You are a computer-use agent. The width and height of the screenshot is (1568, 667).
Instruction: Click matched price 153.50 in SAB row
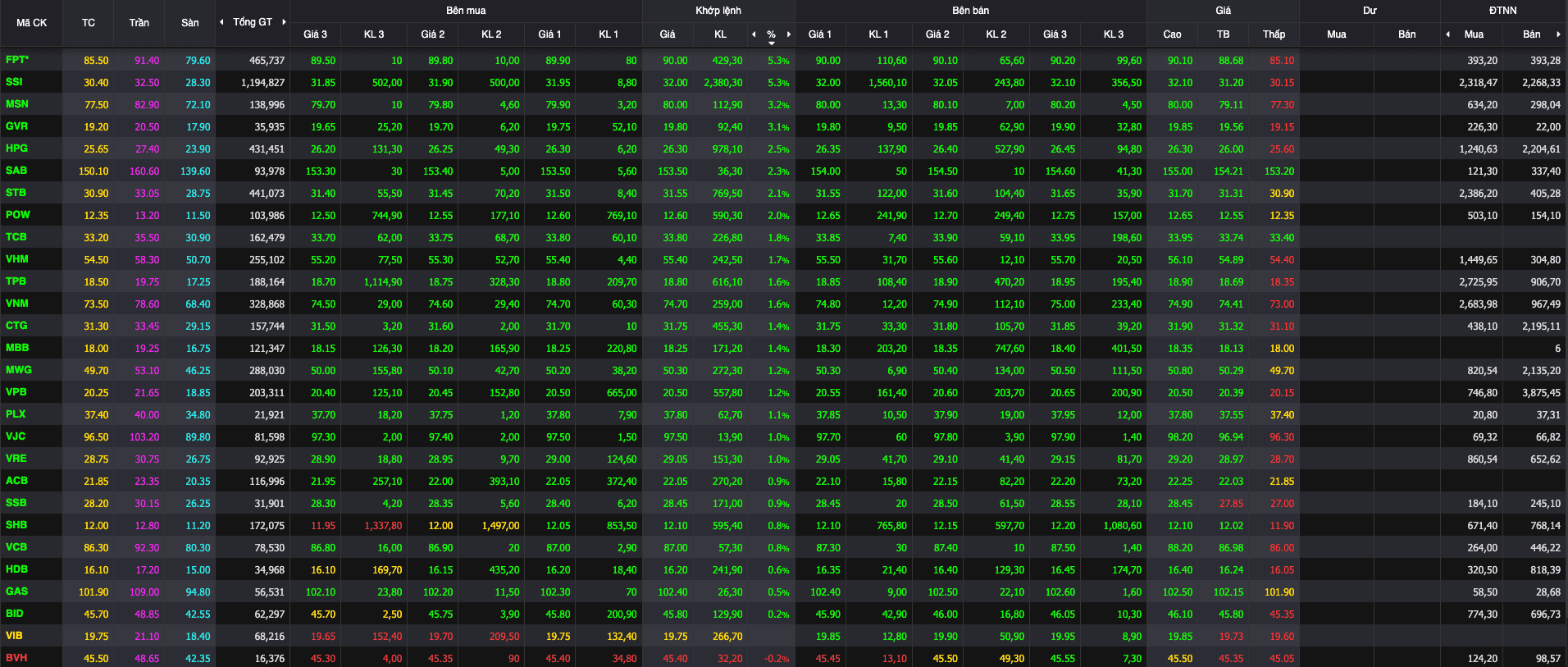pos(672,171)
